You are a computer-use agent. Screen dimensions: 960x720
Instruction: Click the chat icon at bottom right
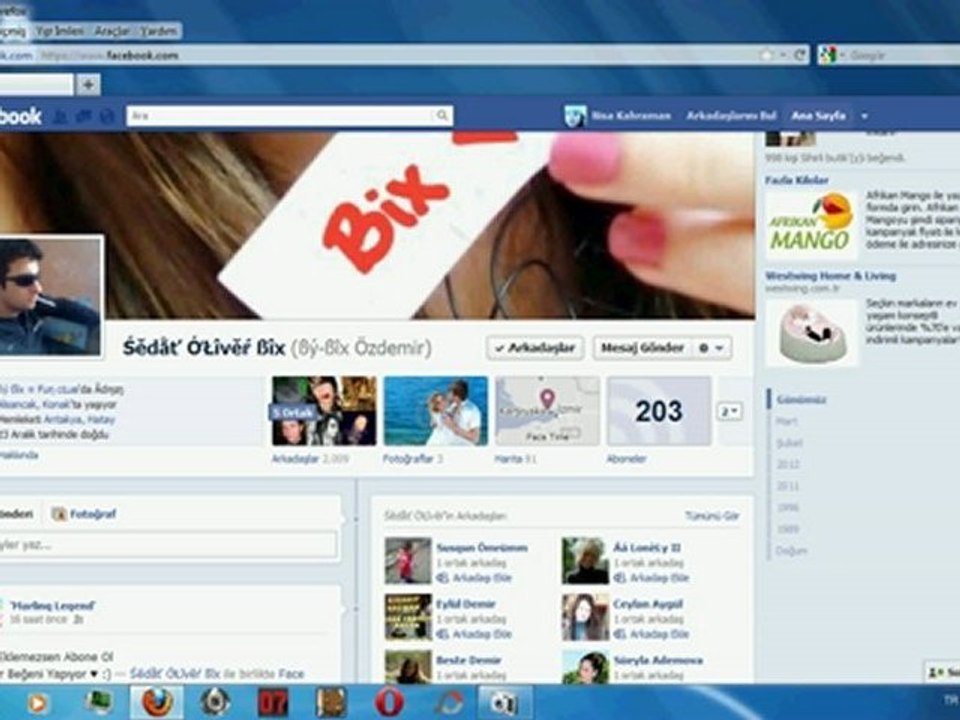point(935,672)
